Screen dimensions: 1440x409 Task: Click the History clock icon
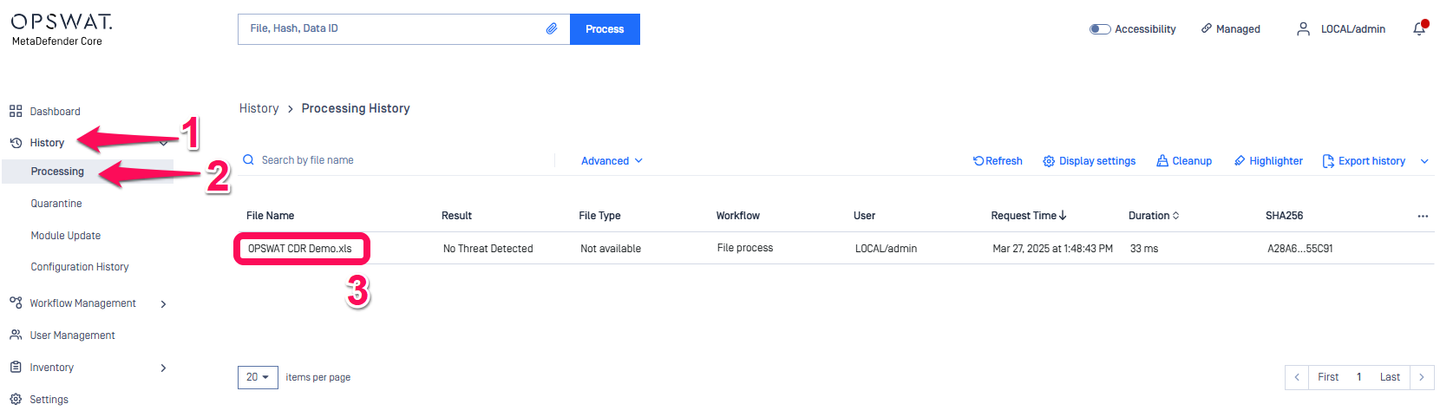pos(16,143)
